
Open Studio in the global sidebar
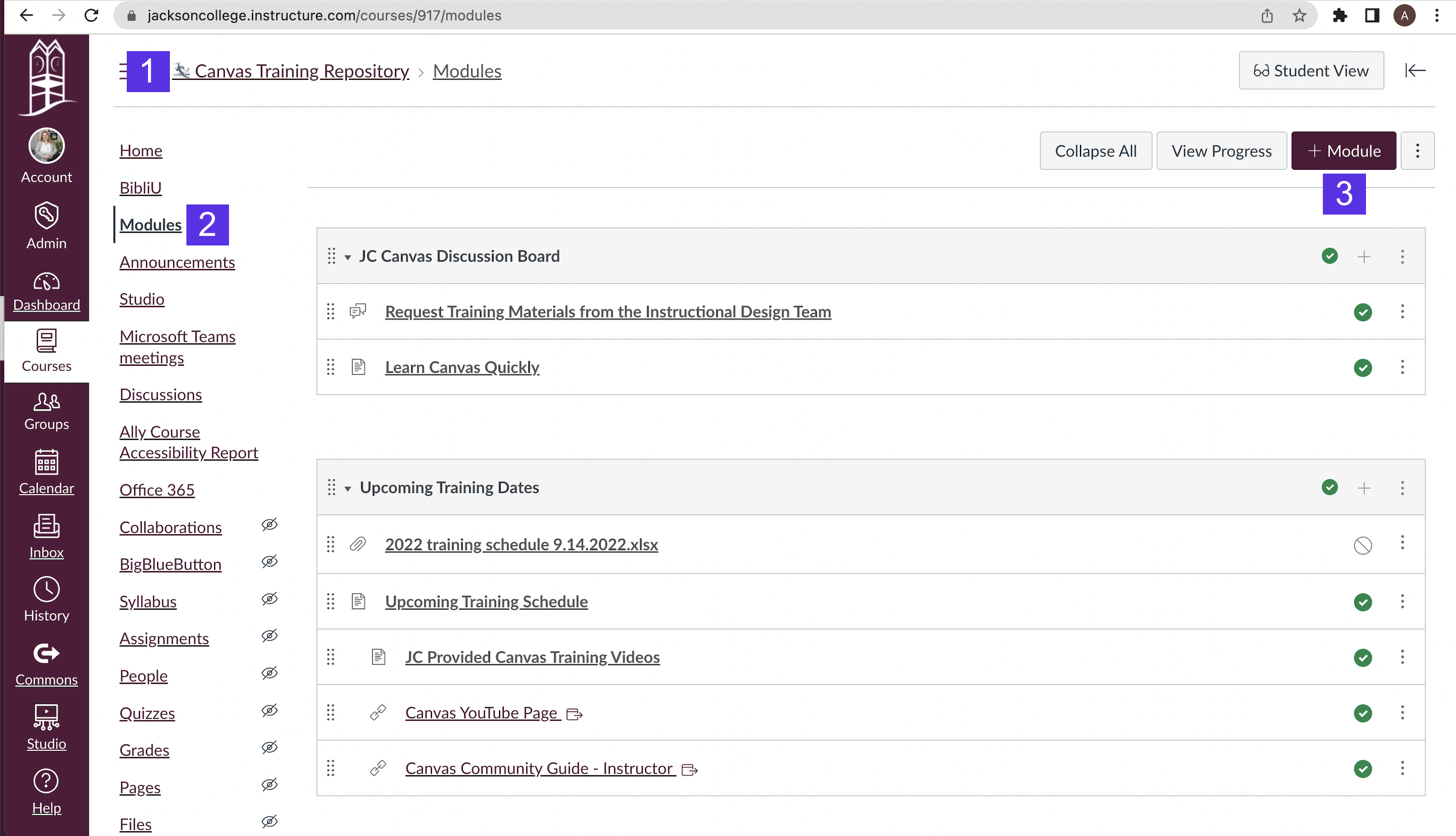tap(46, 727)
